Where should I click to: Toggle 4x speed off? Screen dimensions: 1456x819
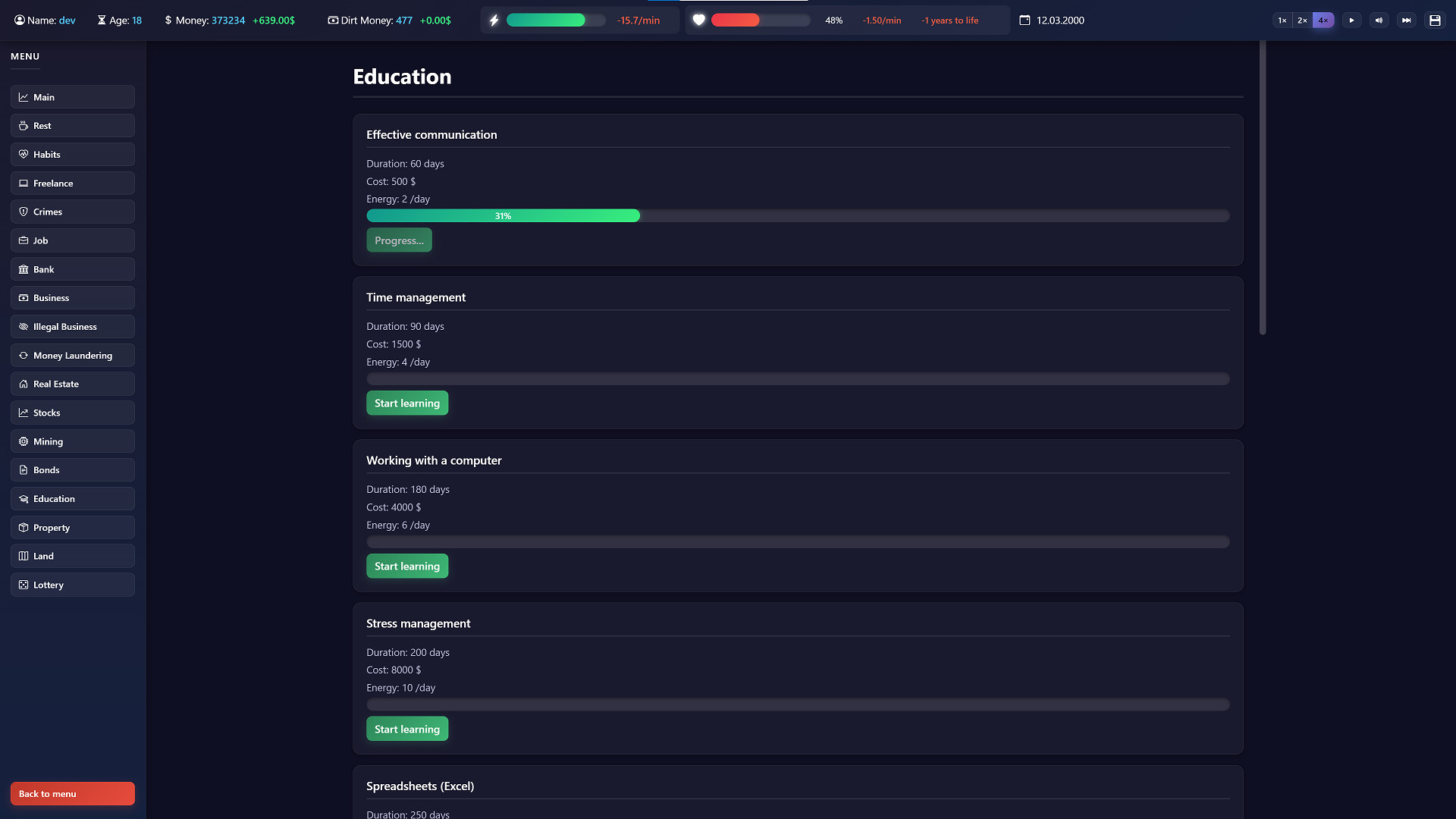[x=1323, y=20]
